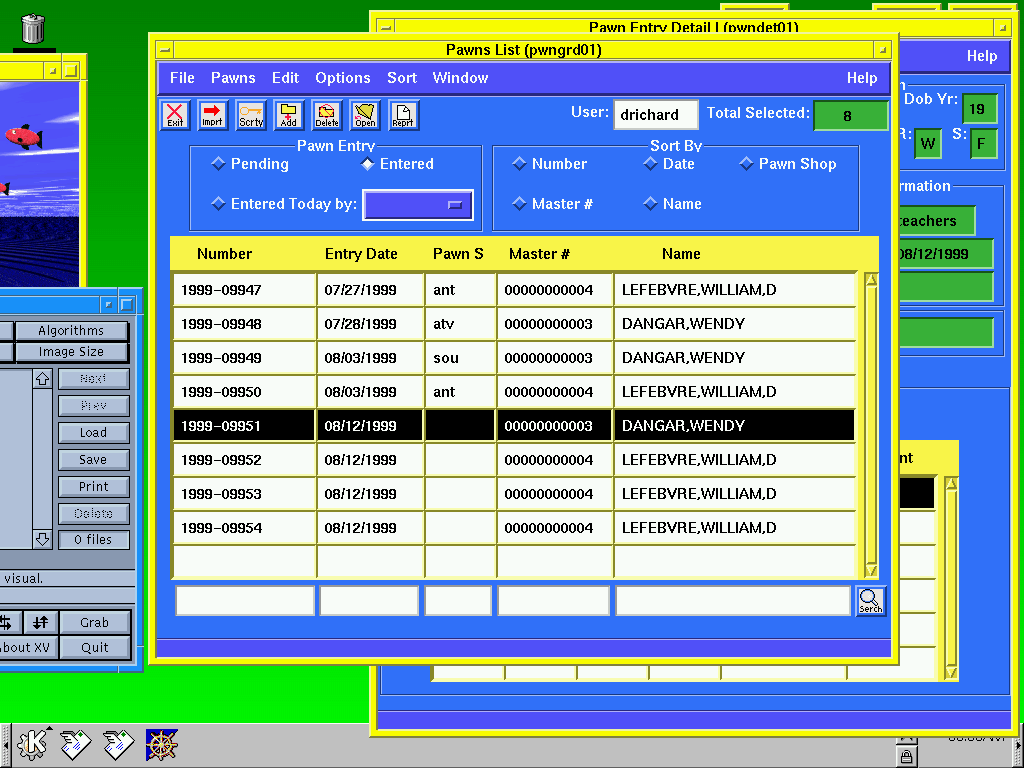Click the Delete toolbar icon
Viewport: 1024px width, 768px height.
[327, 116]
